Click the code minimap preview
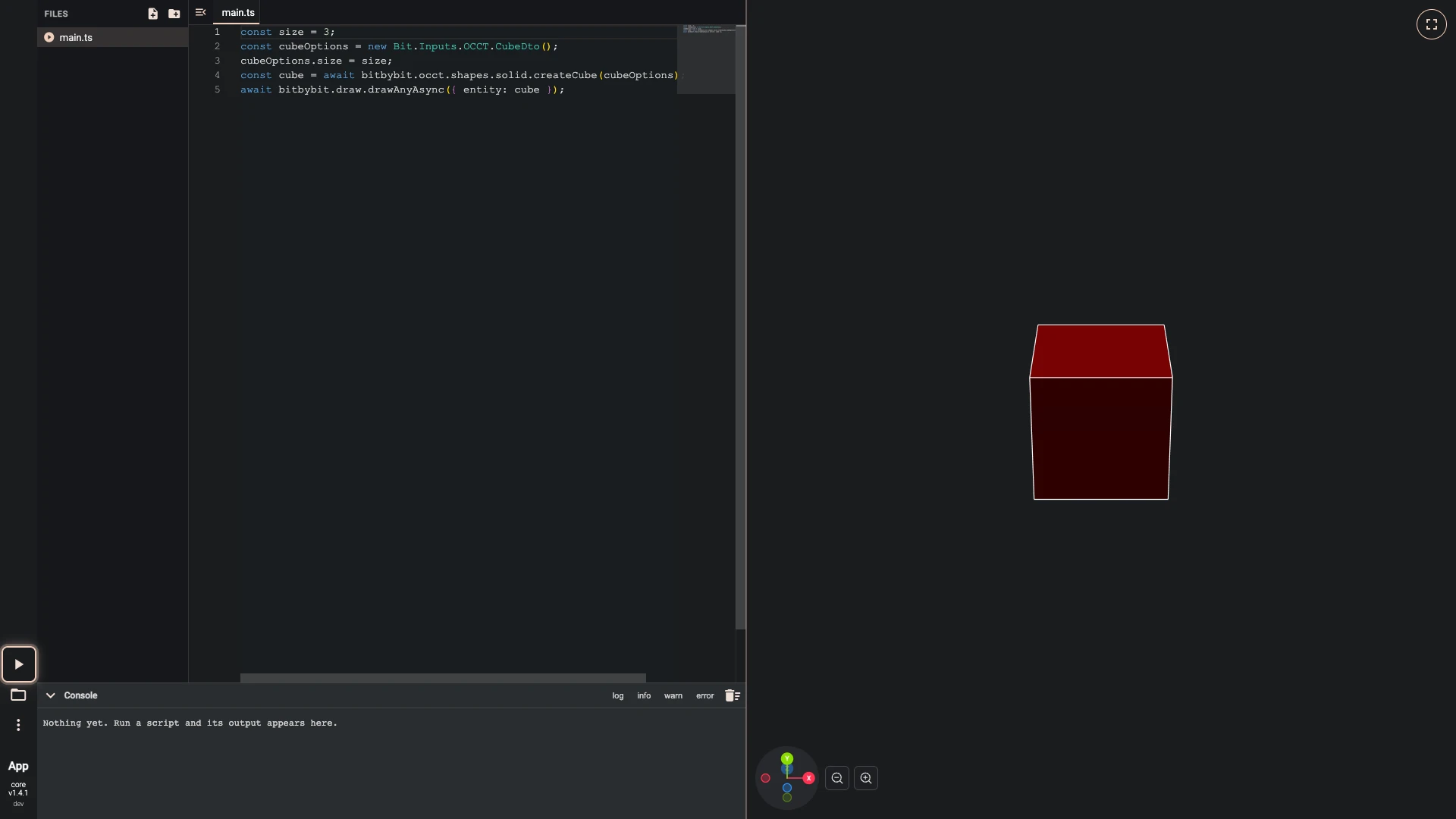 click(706, 59)
